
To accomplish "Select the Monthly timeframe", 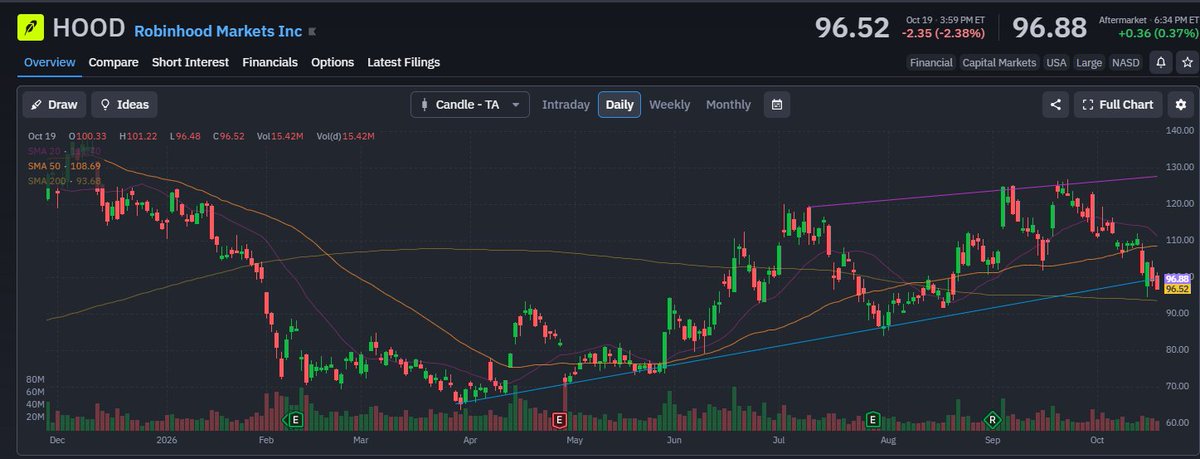I will pyautogui.click(x=728, y=104).
